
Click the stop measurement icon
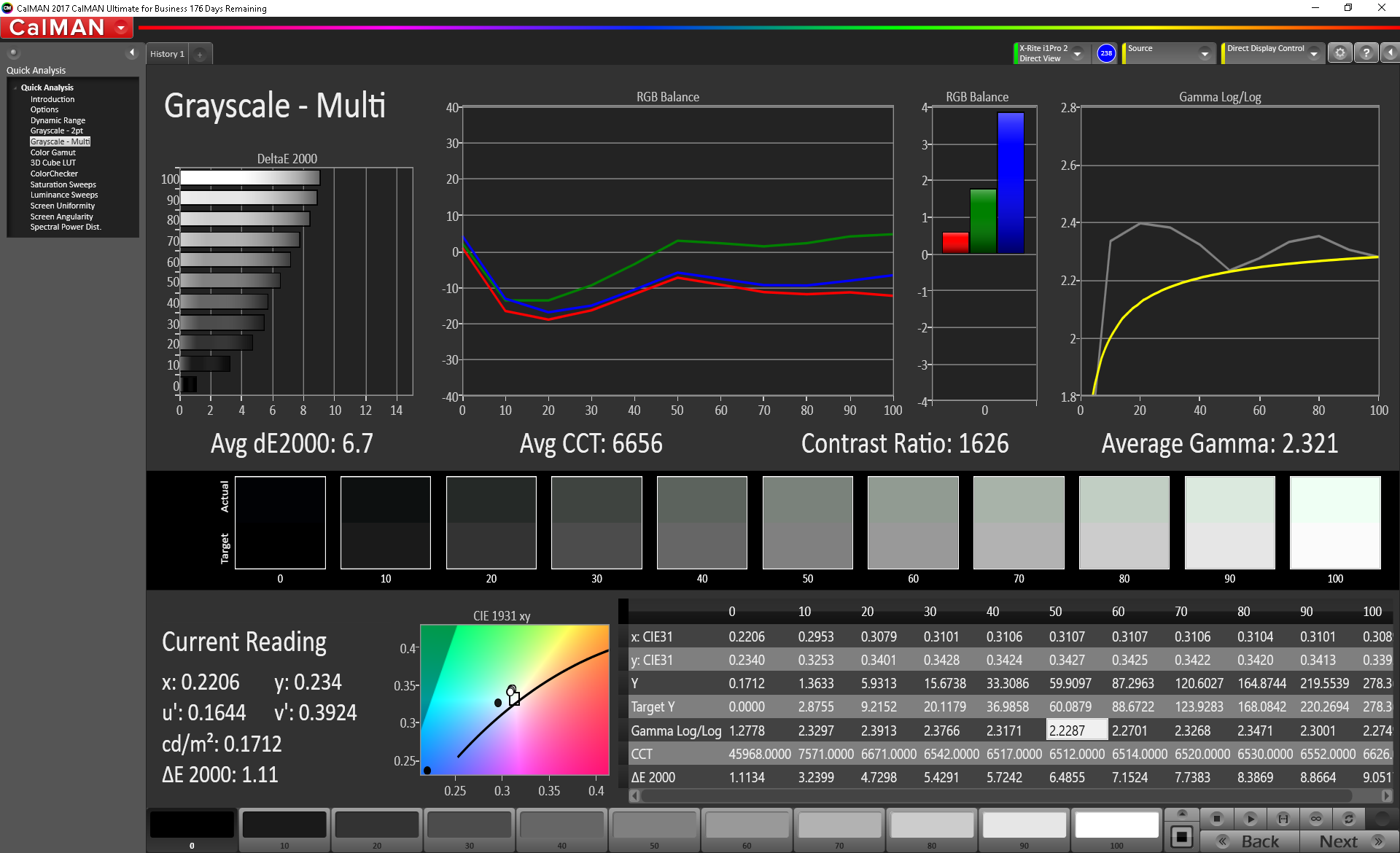tap(1216, 819)
